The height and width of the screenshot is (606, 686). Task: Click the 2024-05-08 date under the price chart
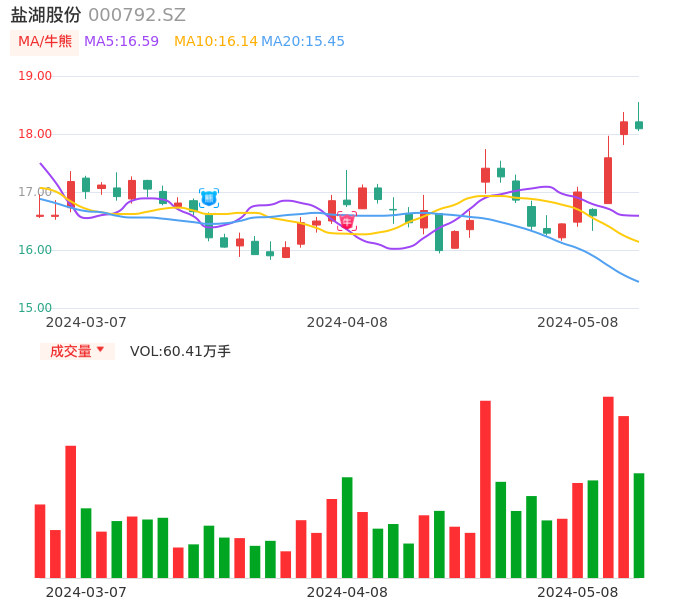click(x=577, y=322)
